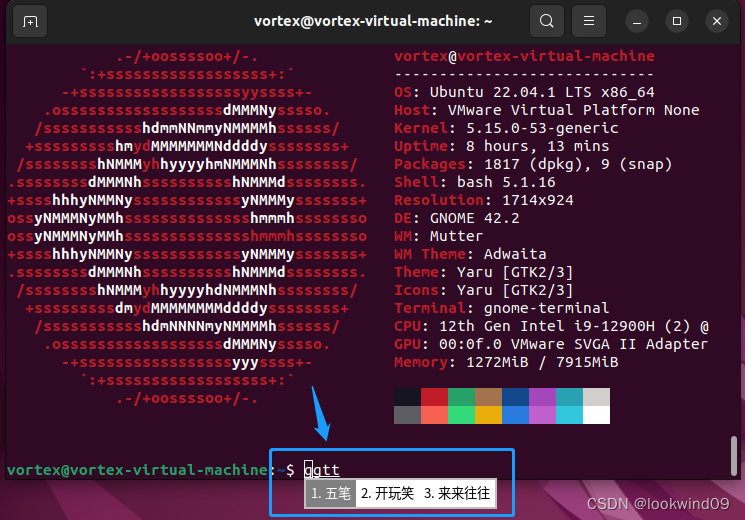Click the WM line Mutter
The image size is (745, 520).
click(439, 236)
